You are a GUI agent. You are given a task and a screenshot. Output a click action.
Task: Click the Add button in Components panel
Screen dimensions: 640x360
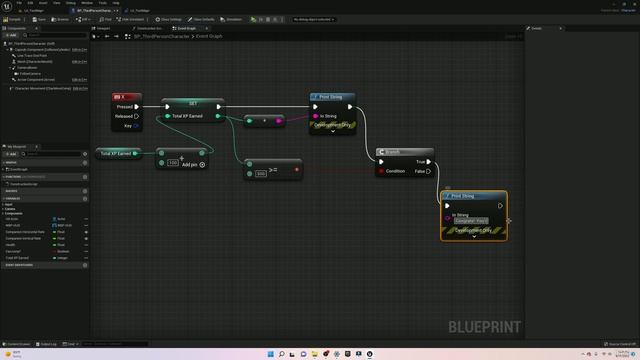[x=11, y=35]
